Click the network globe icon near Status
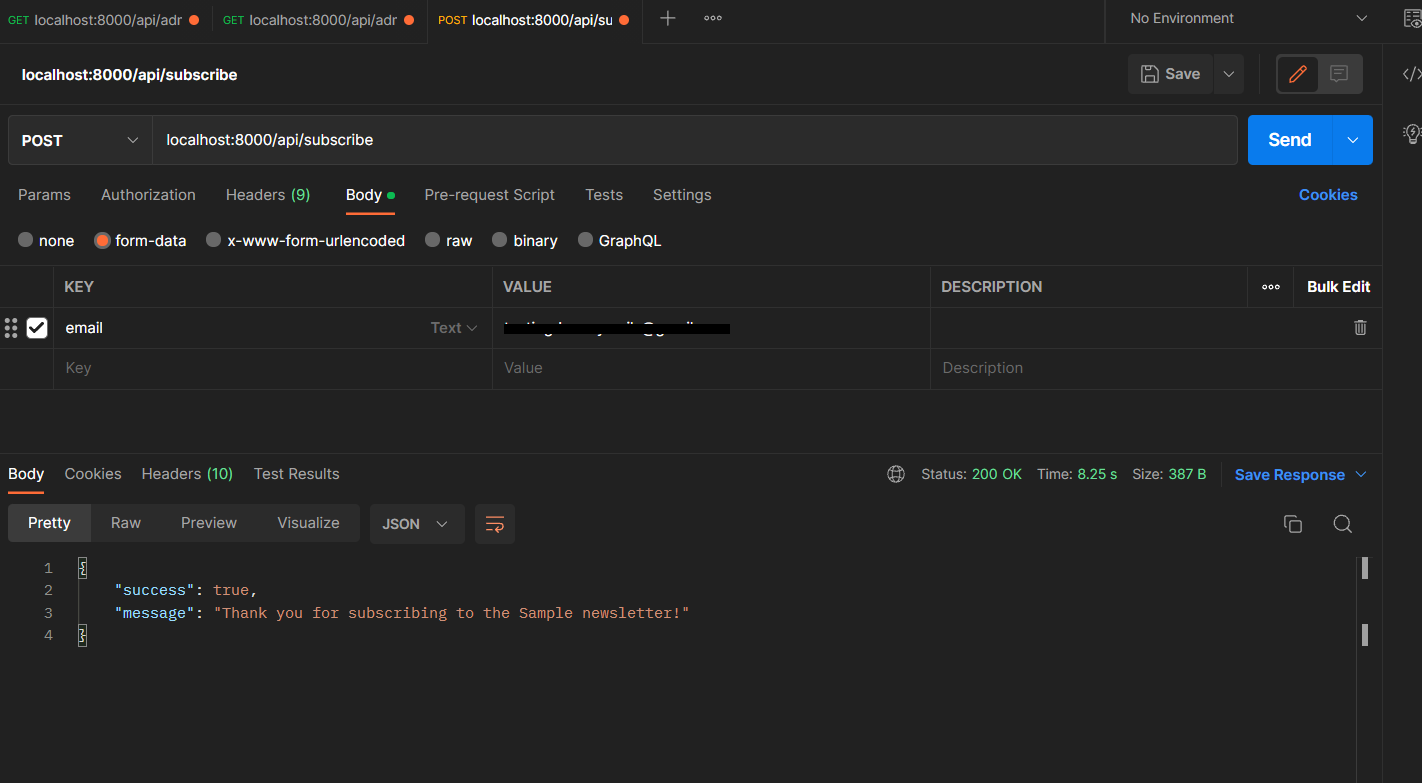1422x783 pixels. pos(895,473)
